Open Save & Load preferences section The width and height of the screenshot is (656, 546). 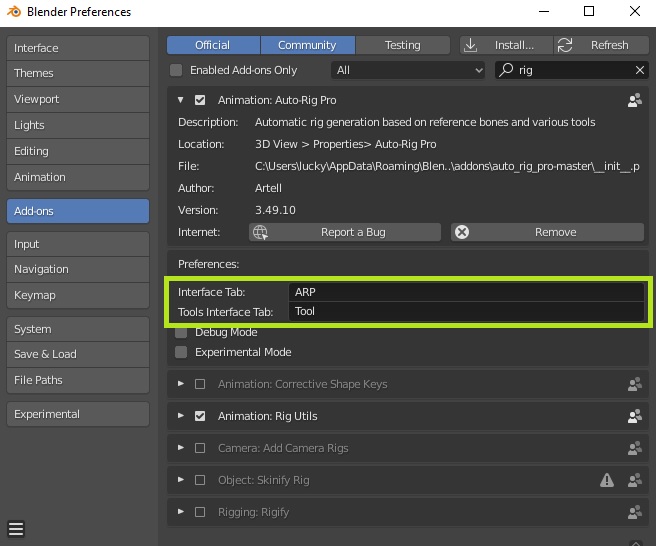[78, 354]
